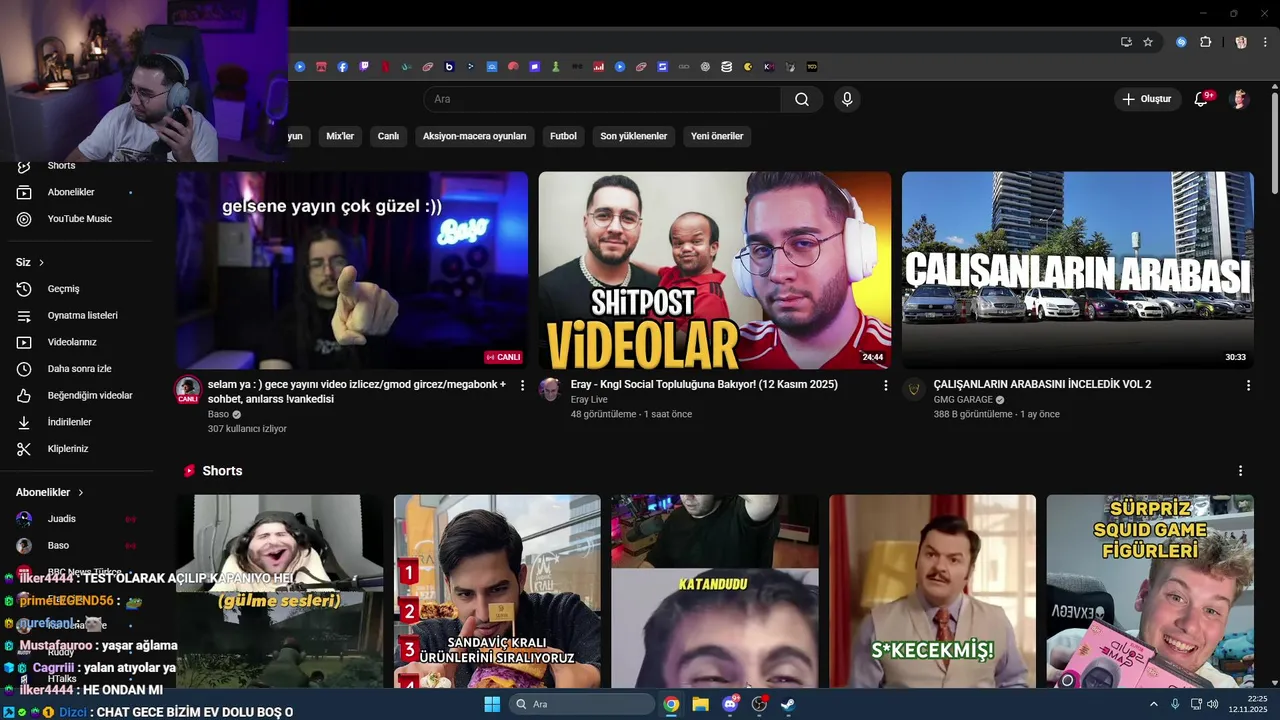Click the search magnifier button

tap(802, 99)
